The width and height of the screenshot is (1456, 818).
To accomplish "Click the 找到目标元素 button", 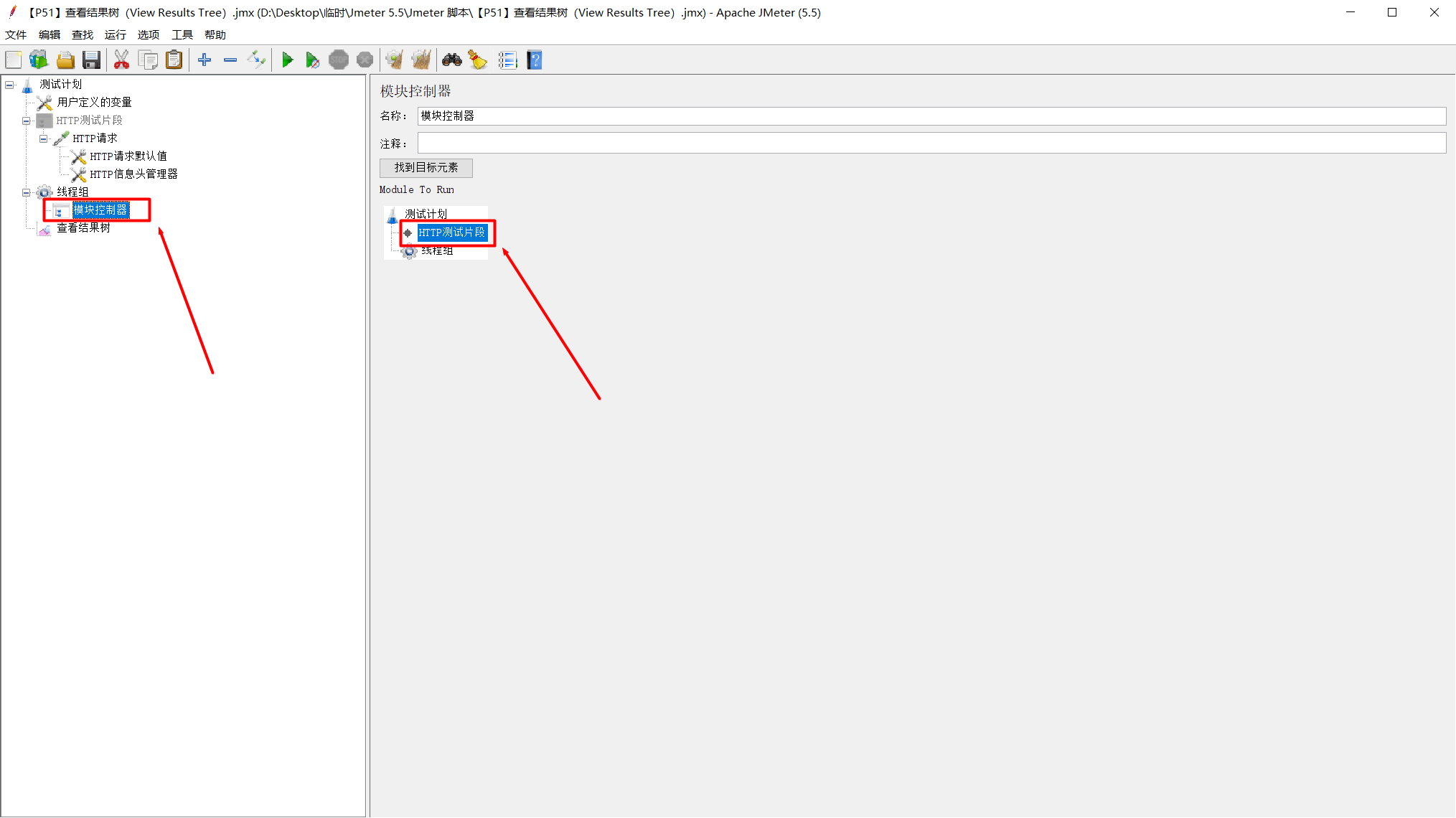I will click(x=425, y=167).
